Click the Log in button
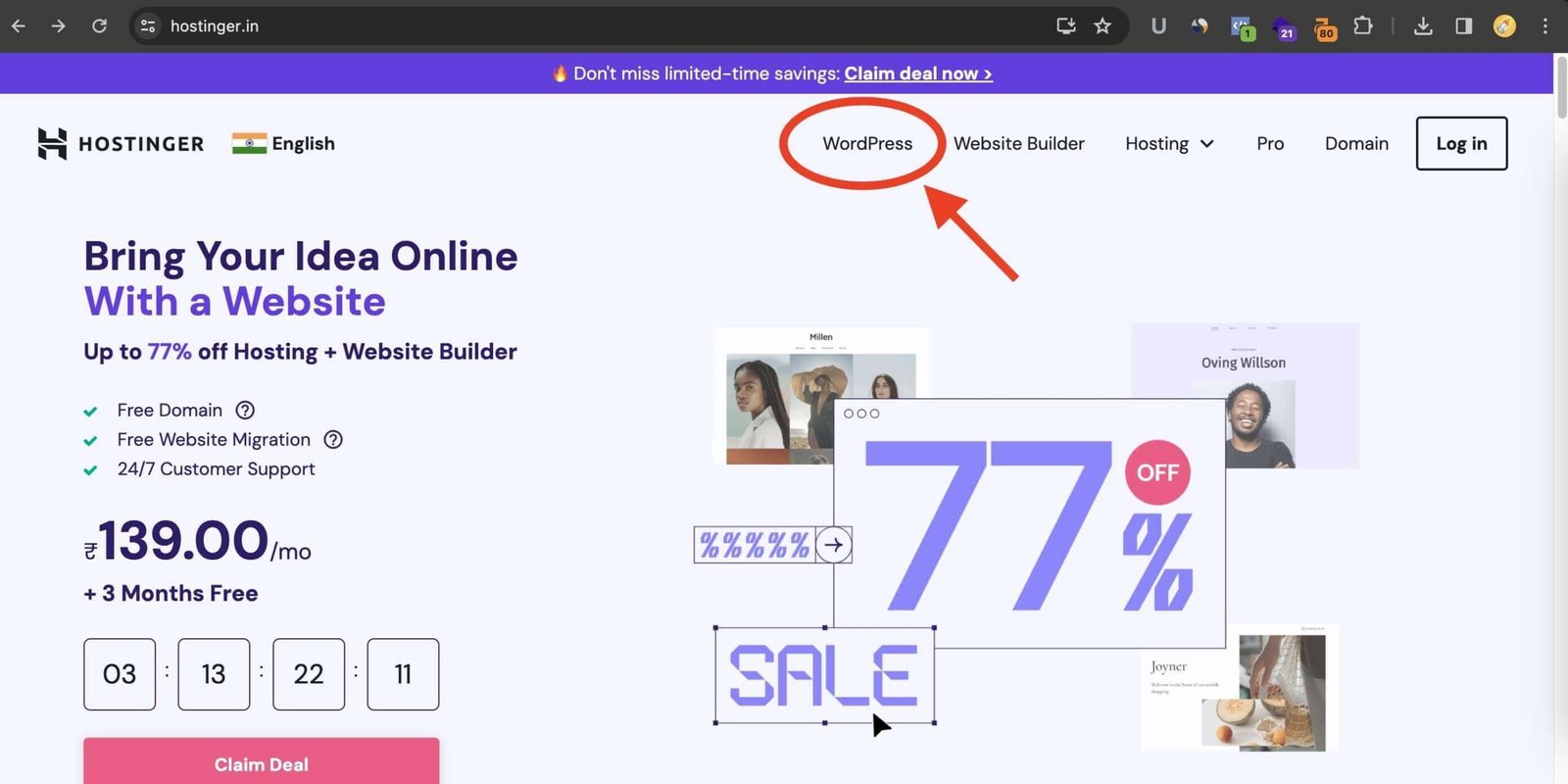This screenshot has width=1568, height=784. click(1461, 144)
